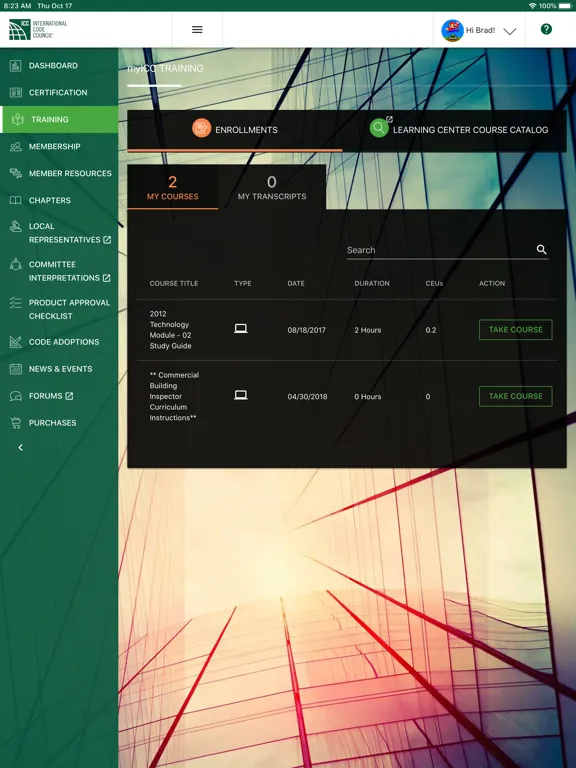576x768 pixels.
Task: Collapse the sidebar with the left chevron
Action: point(20,447)
